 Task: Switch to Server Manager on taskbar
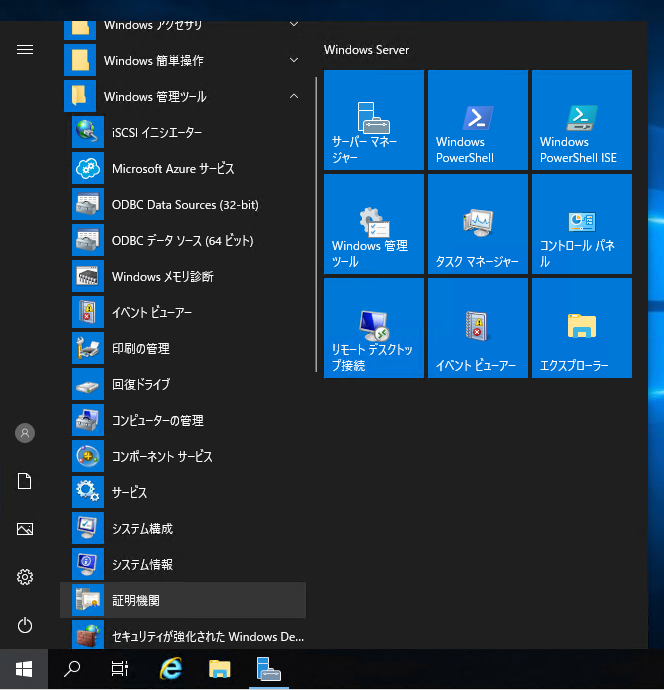[x=268, y=669]
